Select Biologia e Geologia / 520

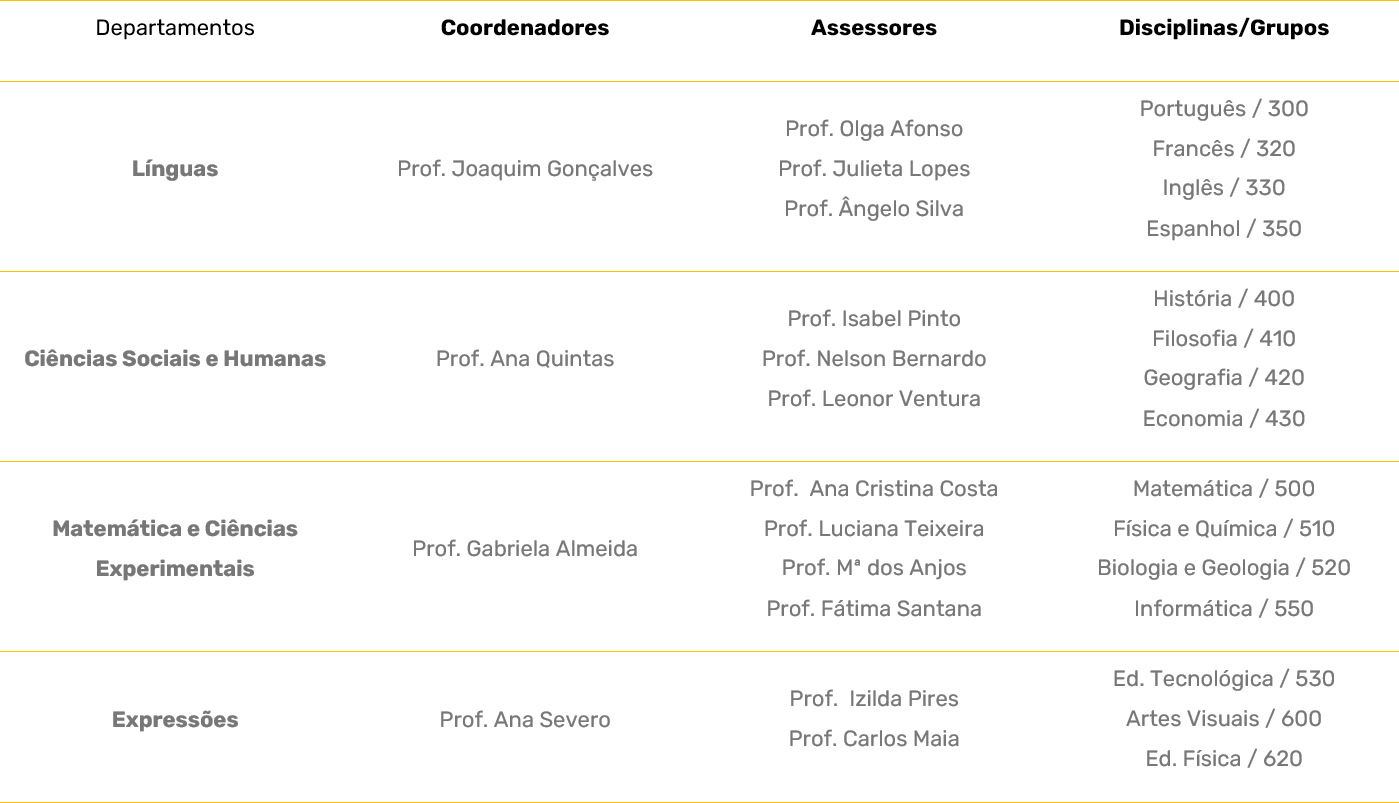[x=1224, y=568]
